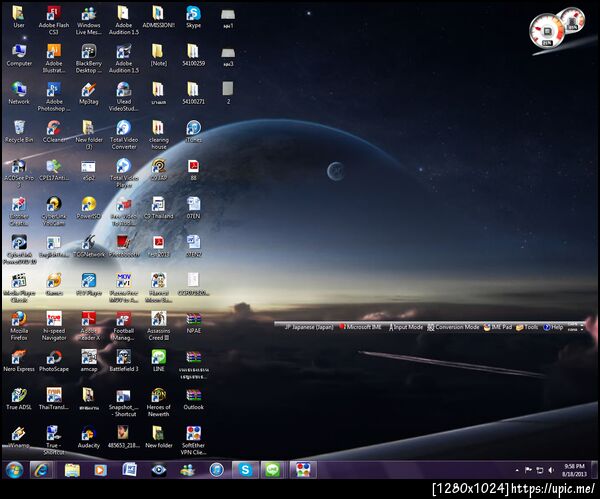The width and height of the screenshot is (600, 499).
Task: Open the 485653_218 image file
Action: click(x=124, y=437)
